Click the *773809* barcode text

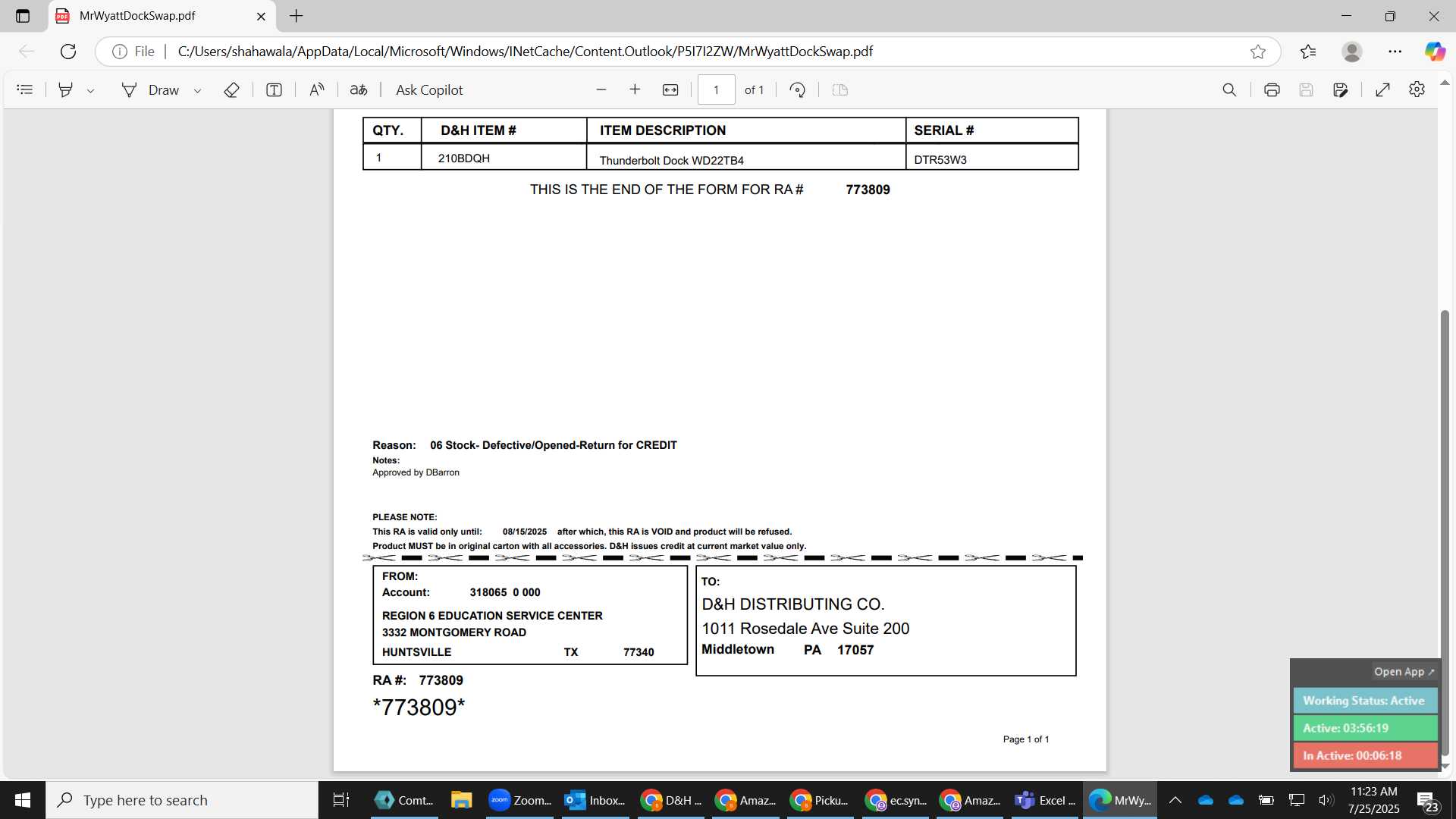tap(419, 707)
